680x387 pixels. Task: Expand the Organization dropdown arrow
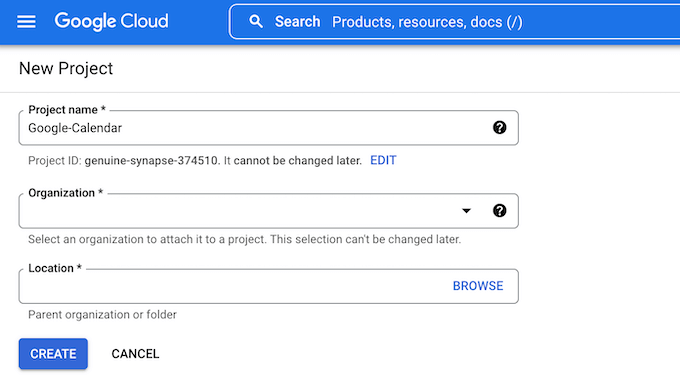click(466, 211)
